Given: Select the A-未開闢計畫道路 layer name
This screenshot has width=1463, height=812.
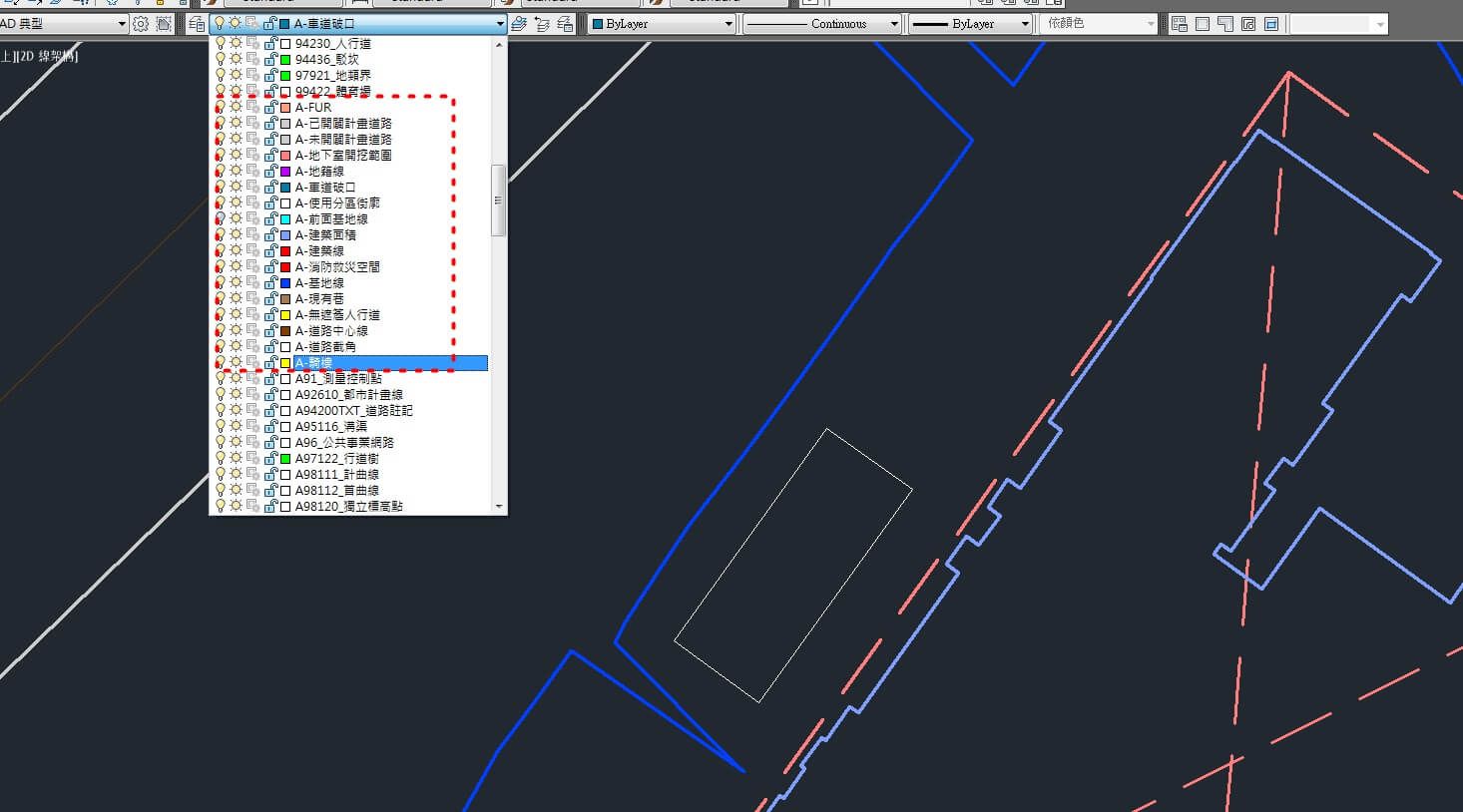Looking at the screenshot, I should [343, 139].
